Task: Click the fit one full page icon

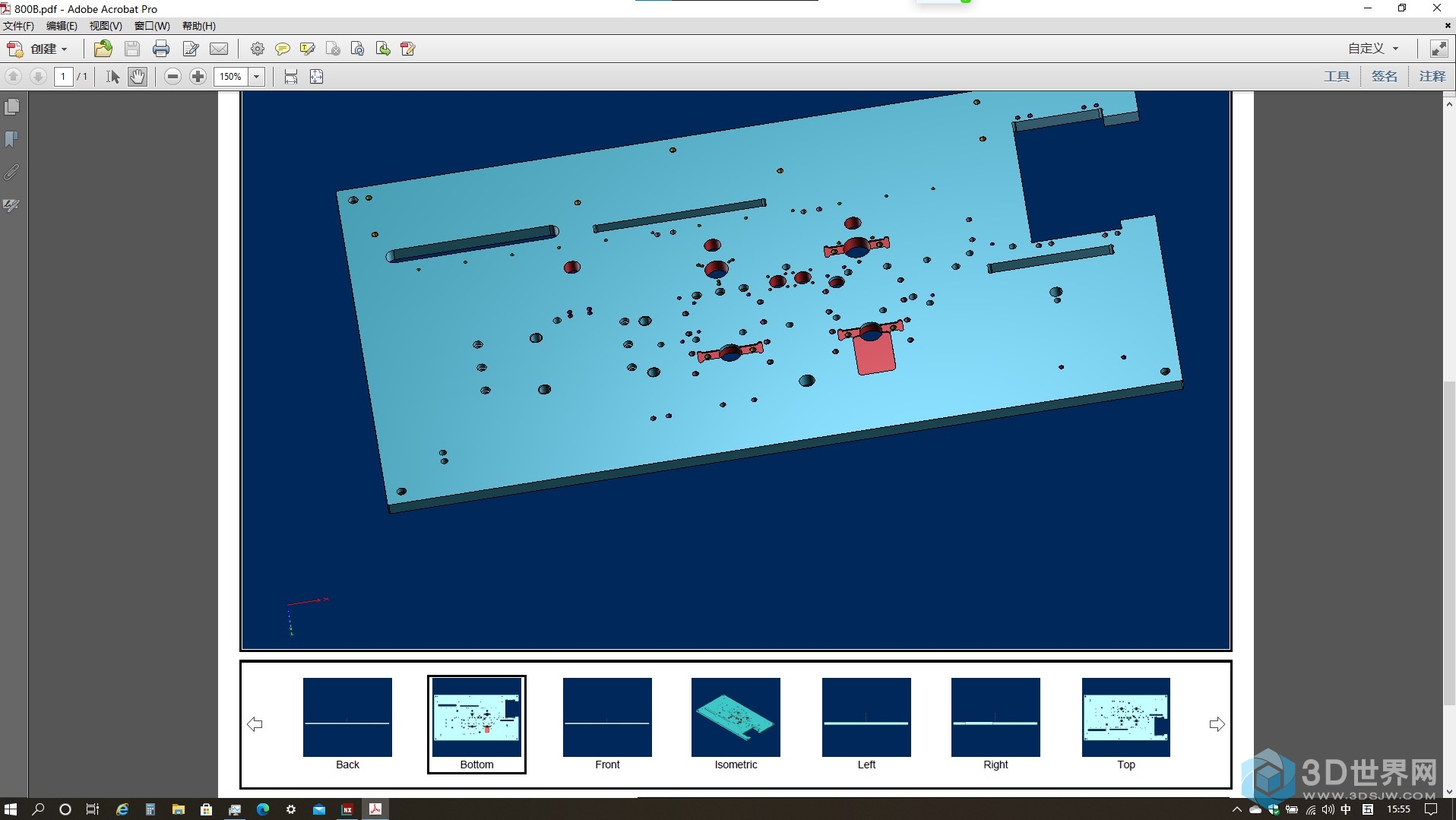Action: [x=317, y=76]
